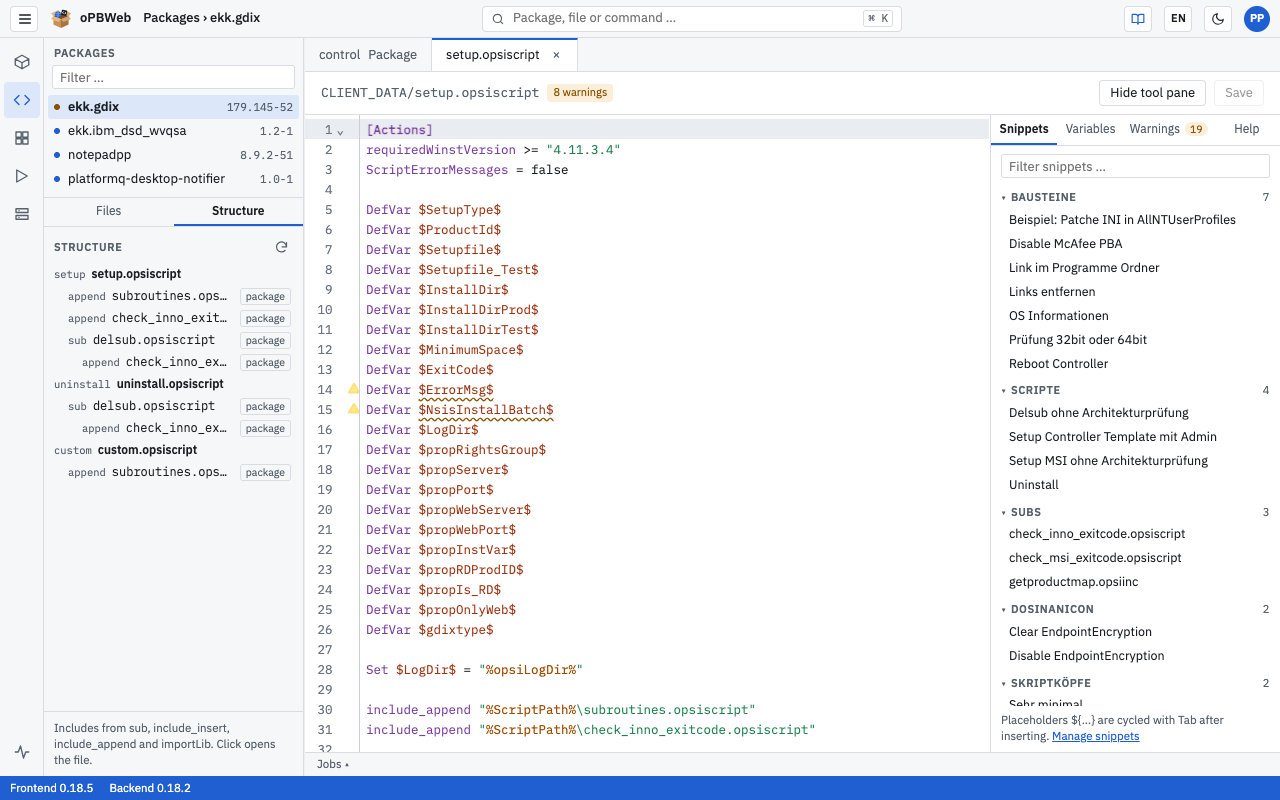Fold the [Actions] section at line 1
The height and width of the screenshot is (800, 1280).
click(x=340, y=131)
